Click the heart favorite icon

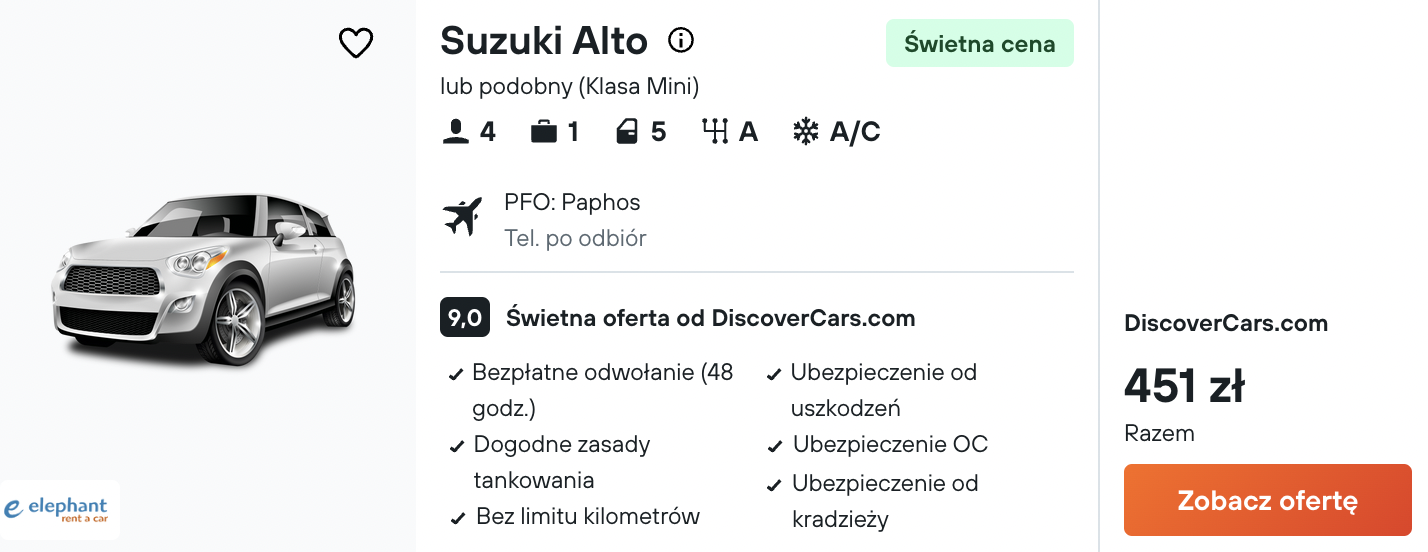356,43
